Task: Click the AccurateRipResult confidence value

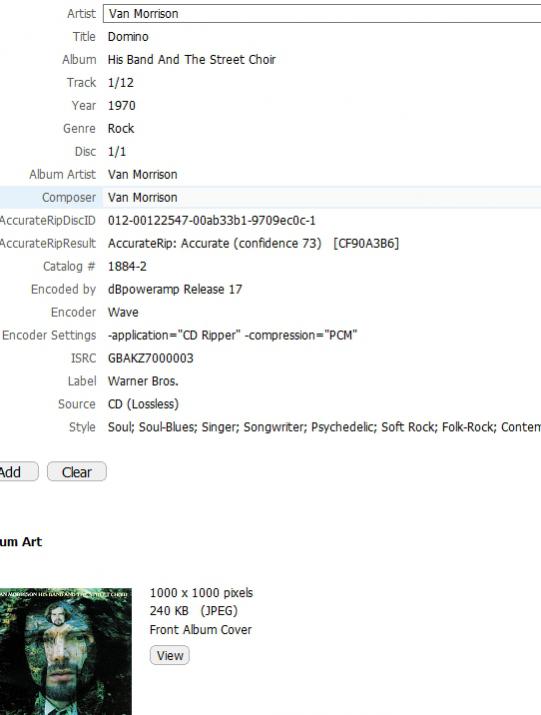Action: [253, 244]
